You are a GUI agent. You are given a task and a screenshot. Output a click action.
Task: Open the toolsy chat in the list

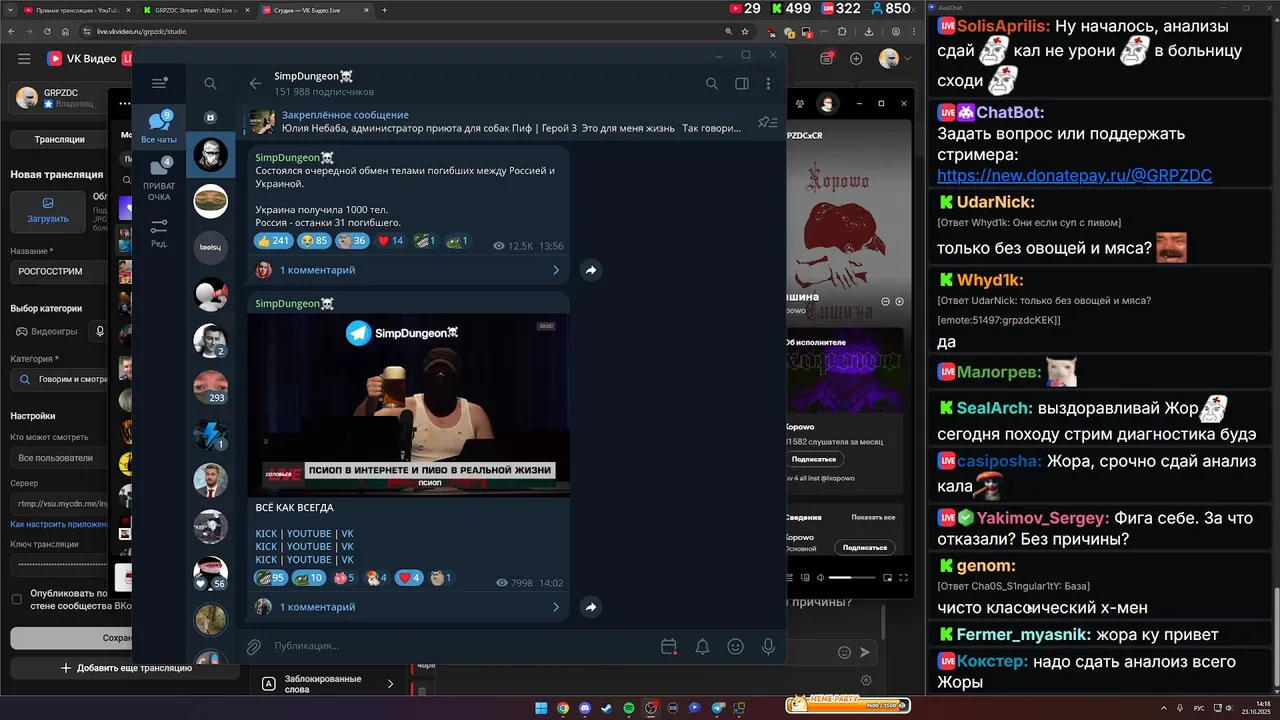coord(211,247)
